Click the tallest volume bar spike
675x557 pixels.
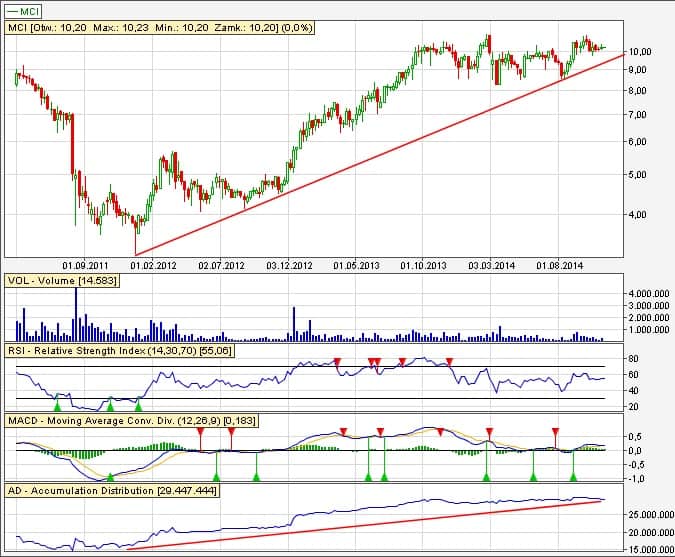tap(74, 312)
